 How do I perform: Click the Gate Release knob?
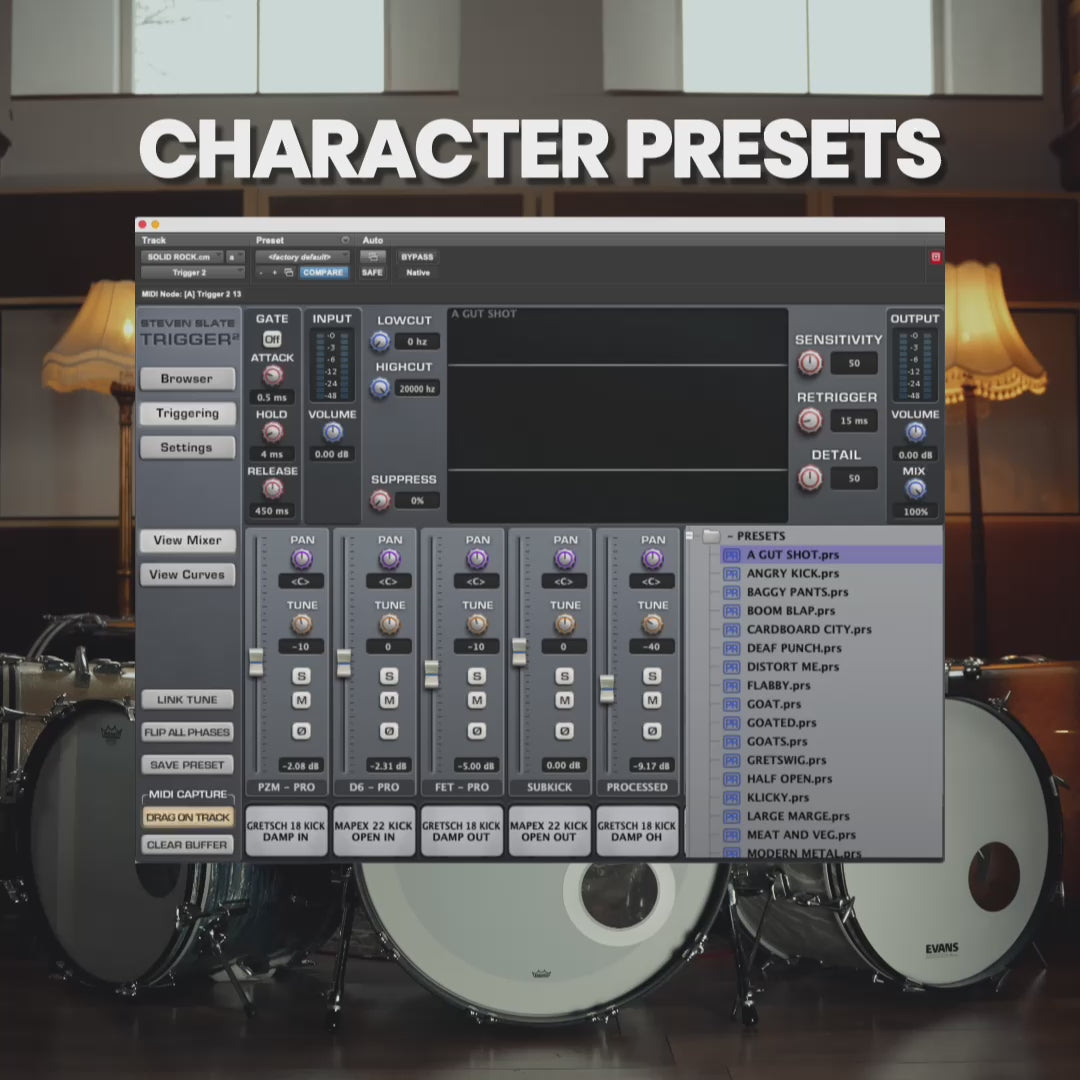(273, 489)
